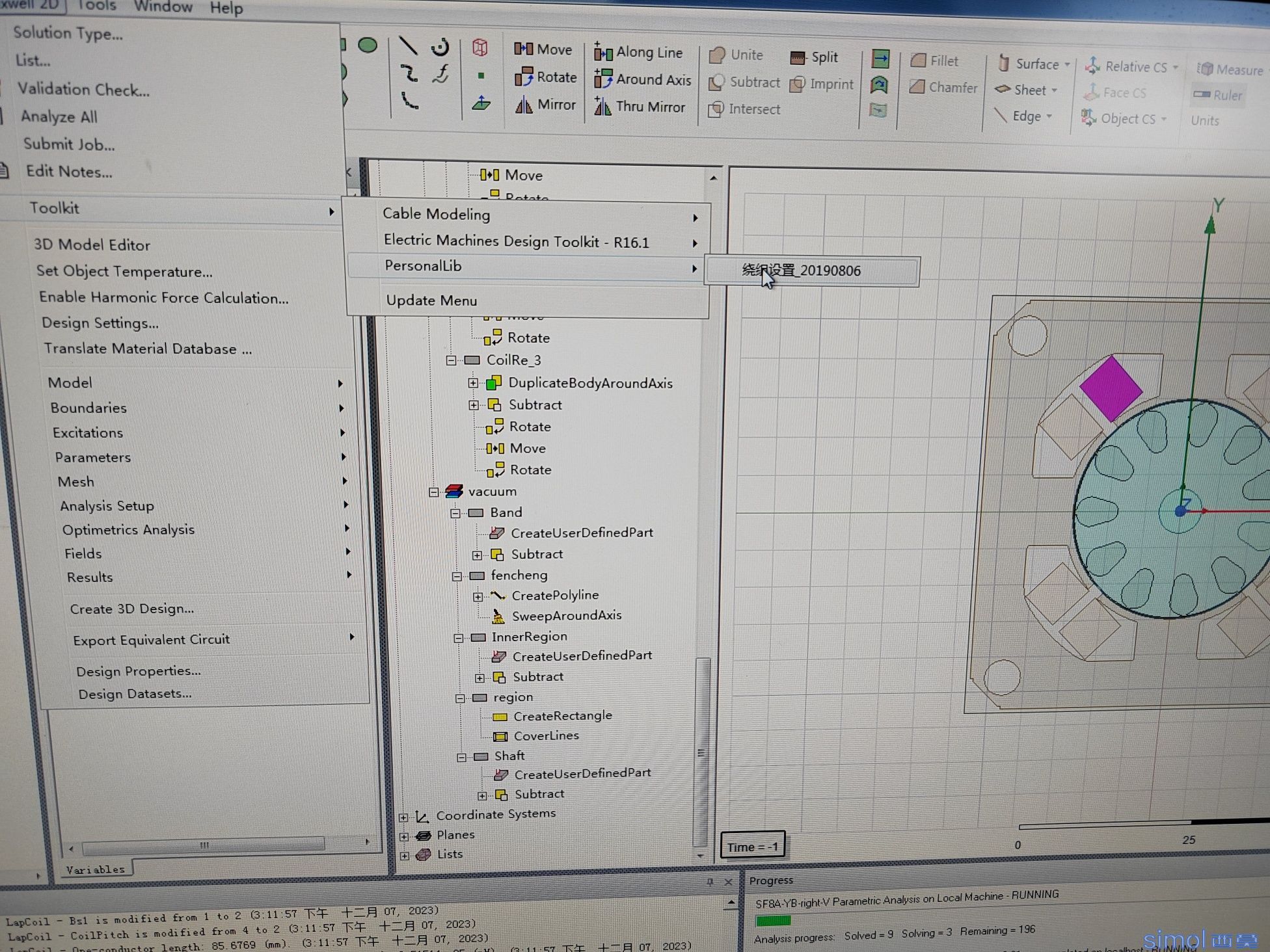Click the Intersect boolean tool
The height and width of the screenshot is (952, 1270).
[x=744, y=109]
